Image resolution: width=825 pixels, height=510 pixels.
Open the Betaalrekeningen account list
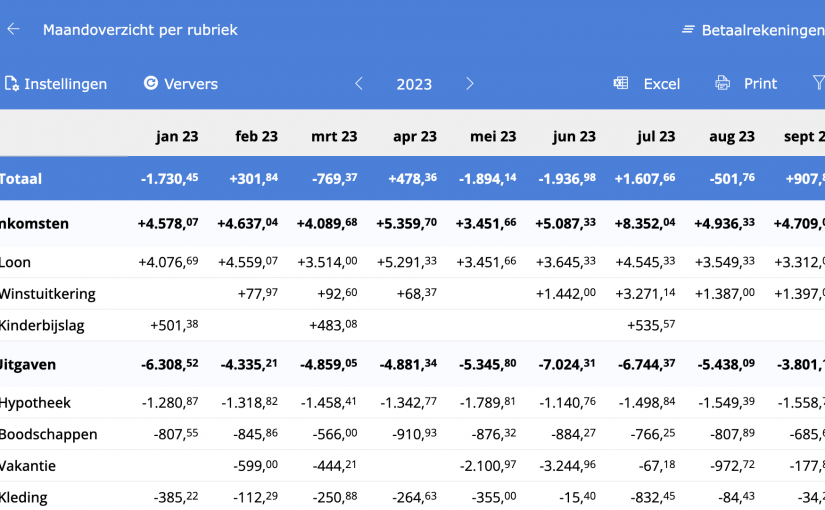(753, 30)
